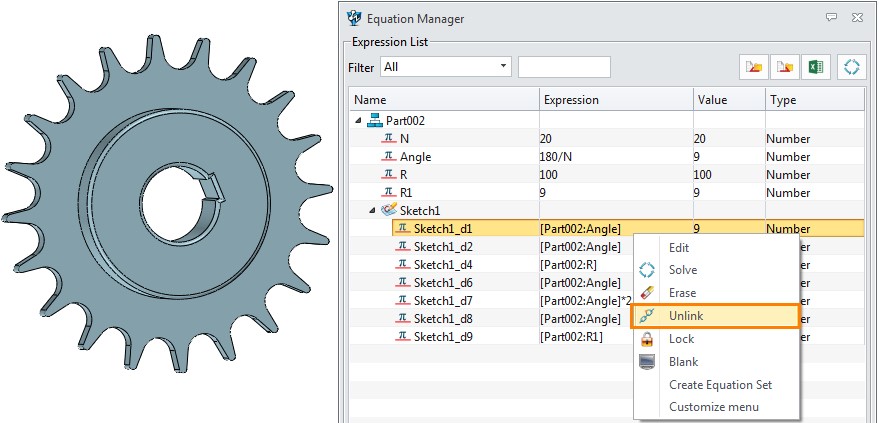Click the pi icon beside Sketch1_d4
Viewport: 879px width, 423px height.
403,264
